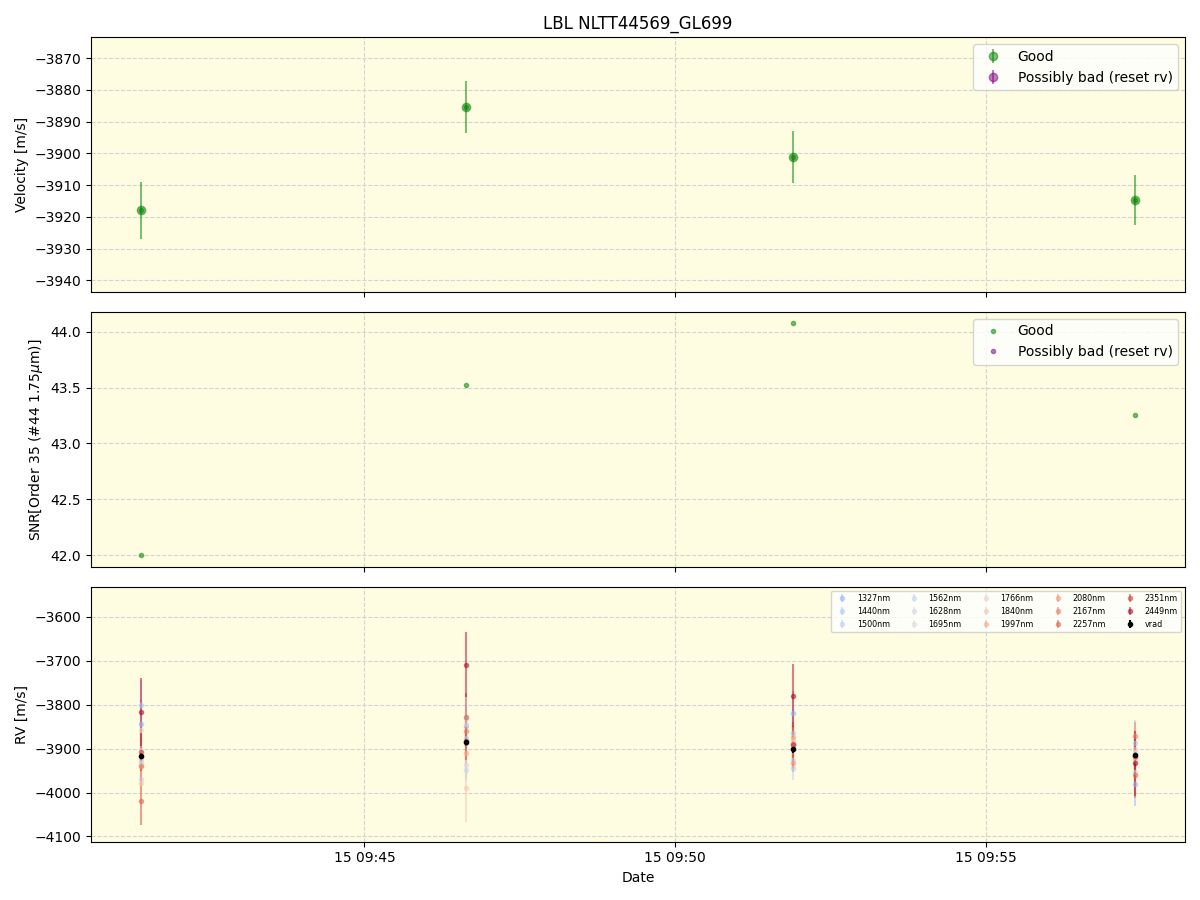Click the SNR data point near 44.1
The height and width of the screenshot is (900, 1200).
793,323
